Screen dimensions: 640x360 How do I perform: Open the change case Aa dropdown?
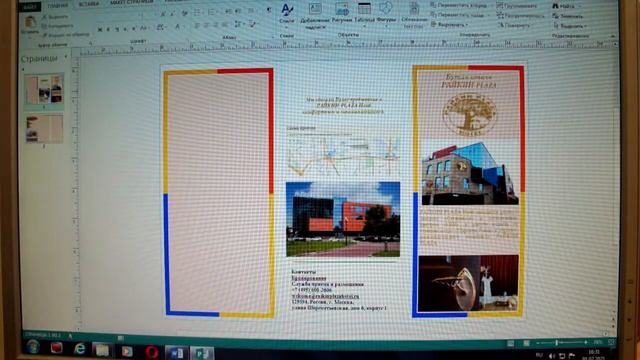coord(144,28)
